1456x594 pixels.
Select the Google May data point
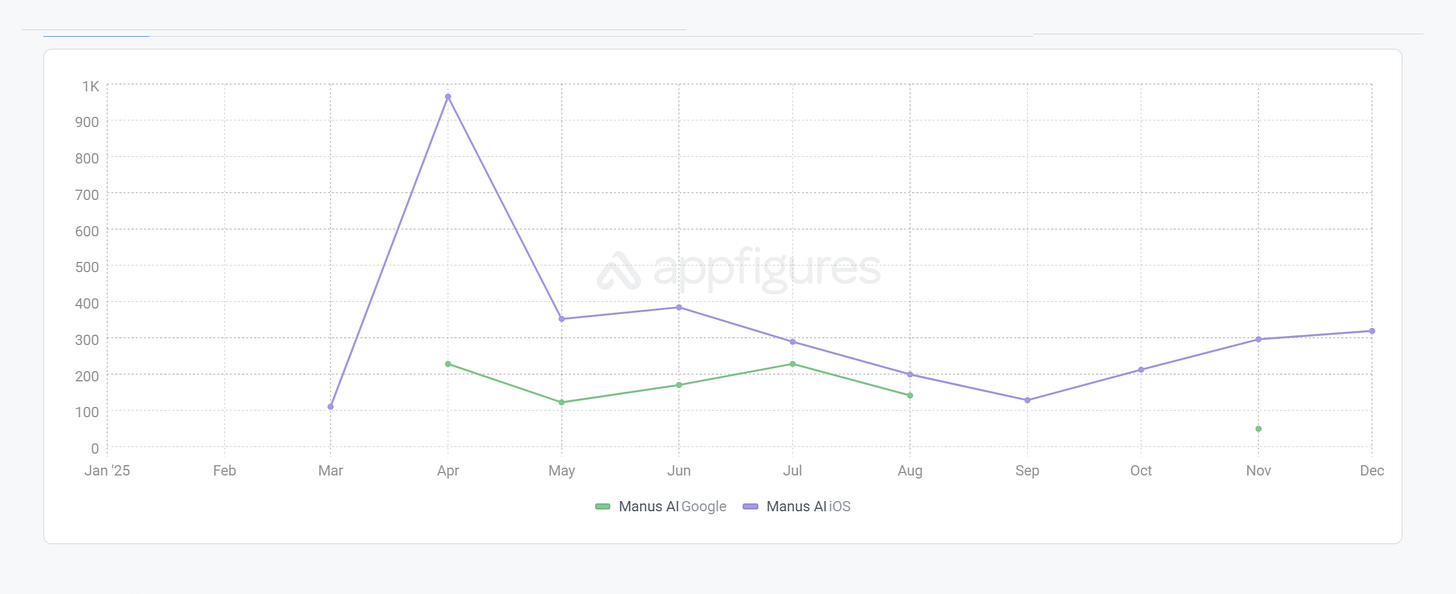point(562,402)
